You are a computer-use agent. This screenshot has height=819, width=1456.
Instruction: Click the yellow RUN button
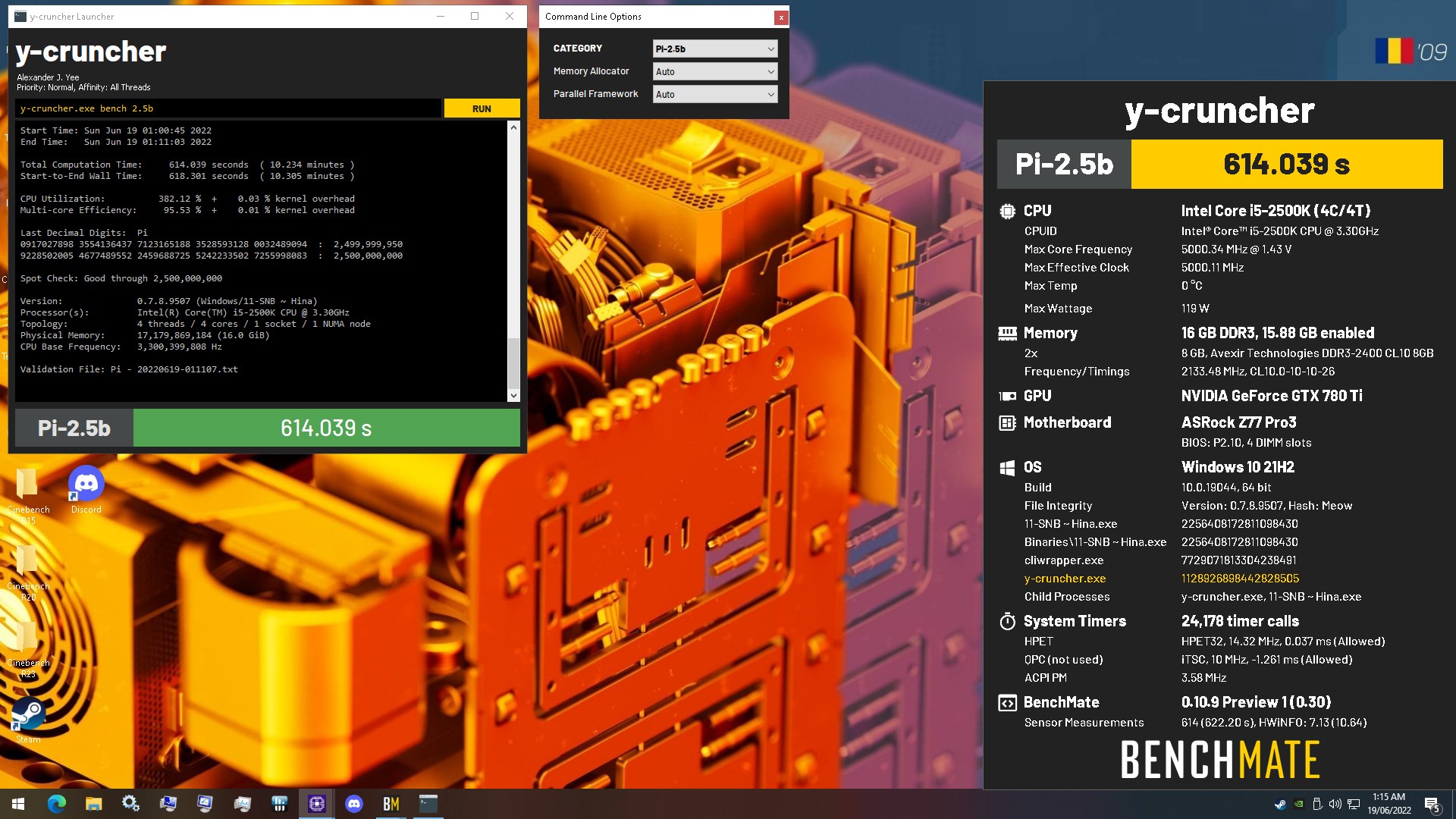pos(482,108)
